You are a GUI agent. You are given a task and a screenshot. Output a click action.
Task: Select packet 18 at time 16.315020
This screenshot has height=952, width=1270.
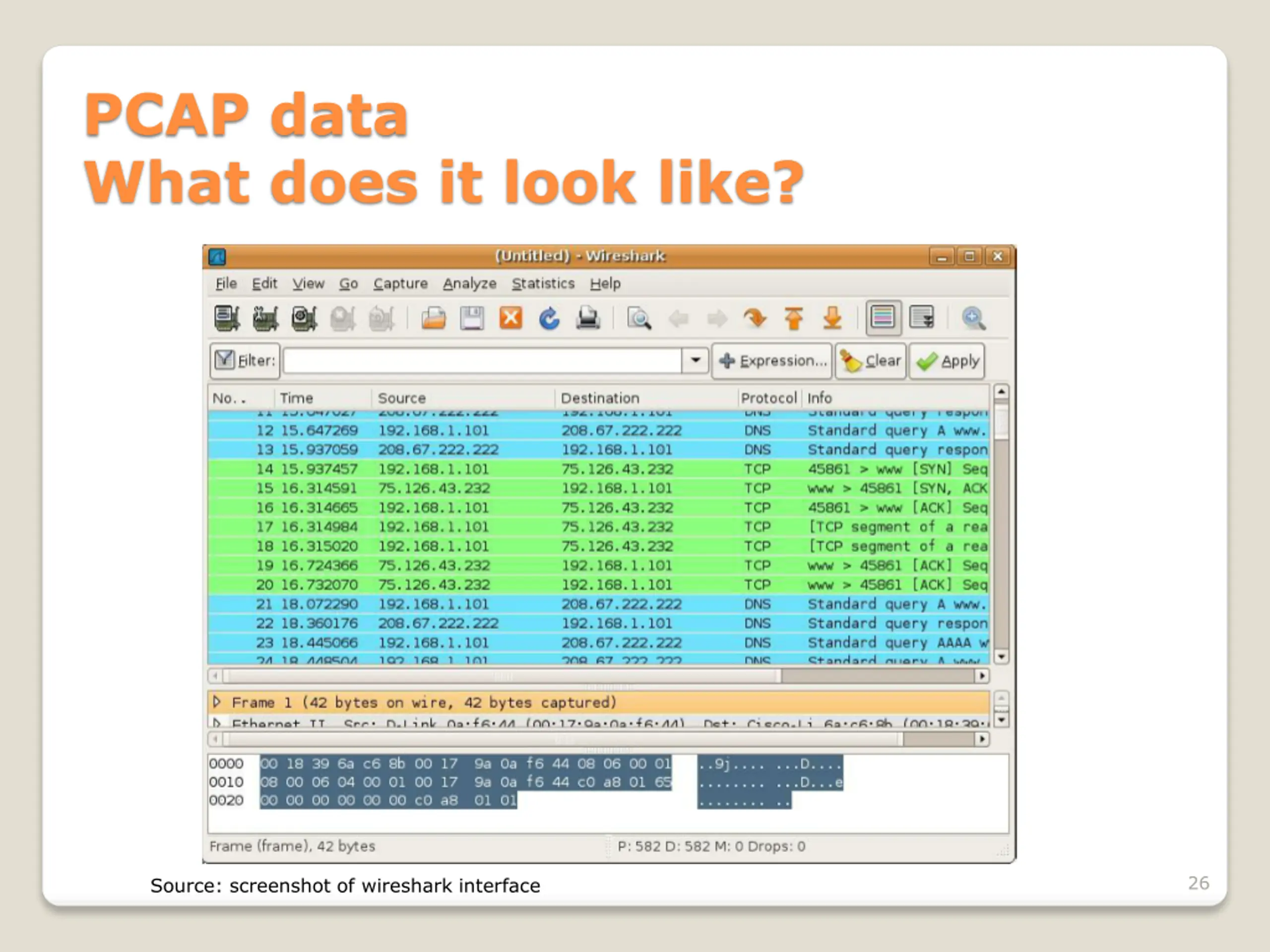coord(599,546)
